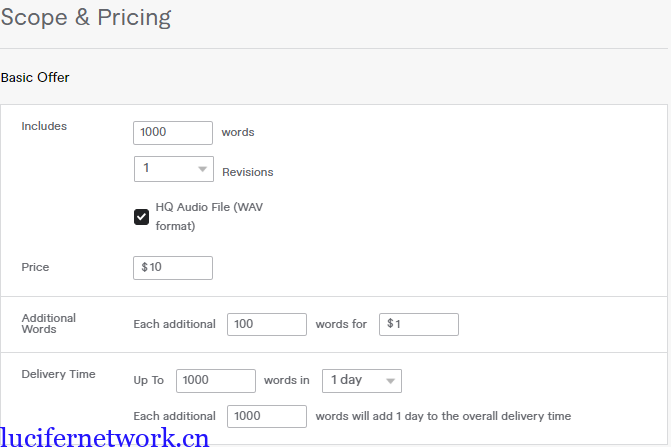The height and width of the screenshot is (447, 671).
Task: Focus the delivery 'Each additional' 1000 field
Action: tap(266, 416)
